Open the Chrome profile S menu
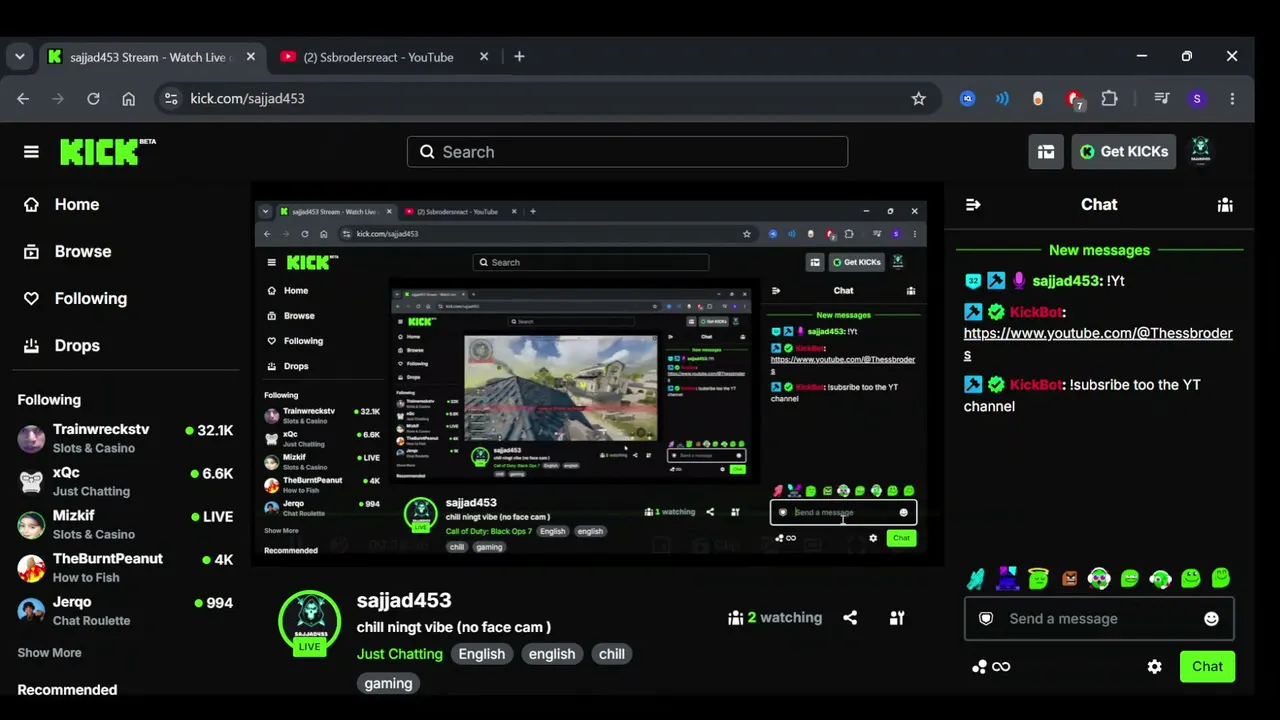 click(x=1197, y=98)
